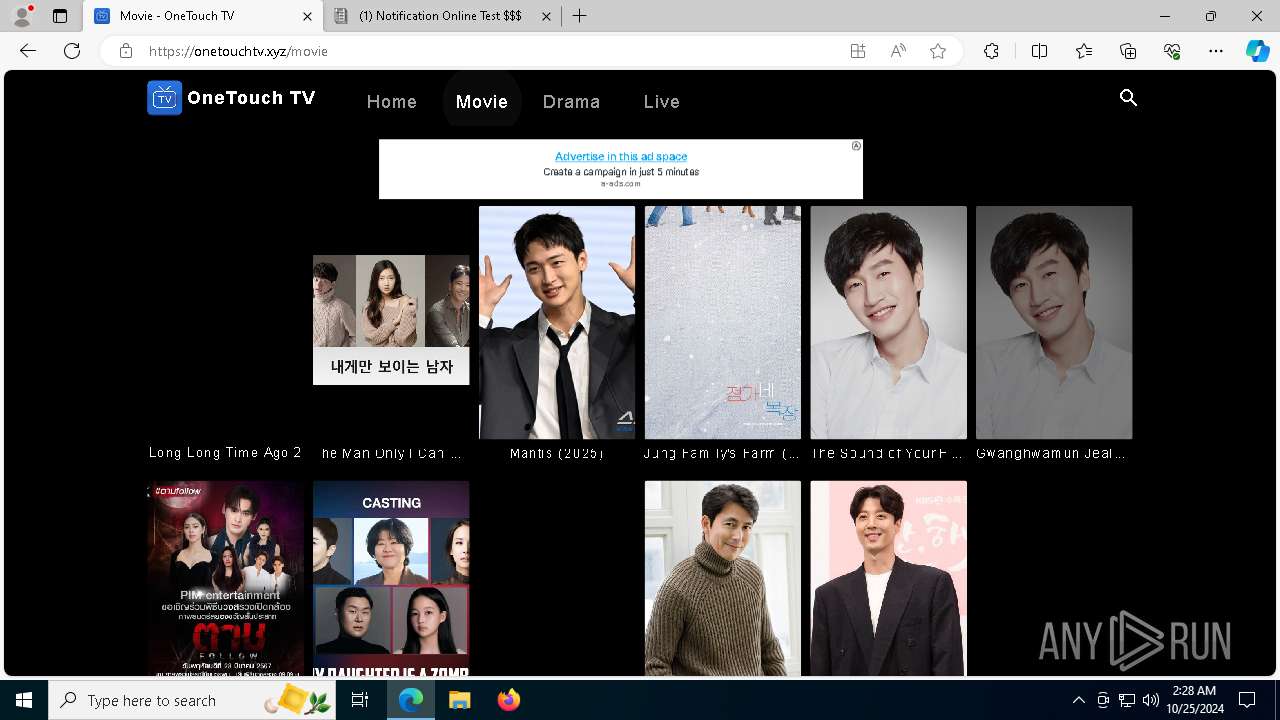This screenshot has height=720, width=1280.
Task: Add this page to favorites with the star
Action: tap(938, 51)
